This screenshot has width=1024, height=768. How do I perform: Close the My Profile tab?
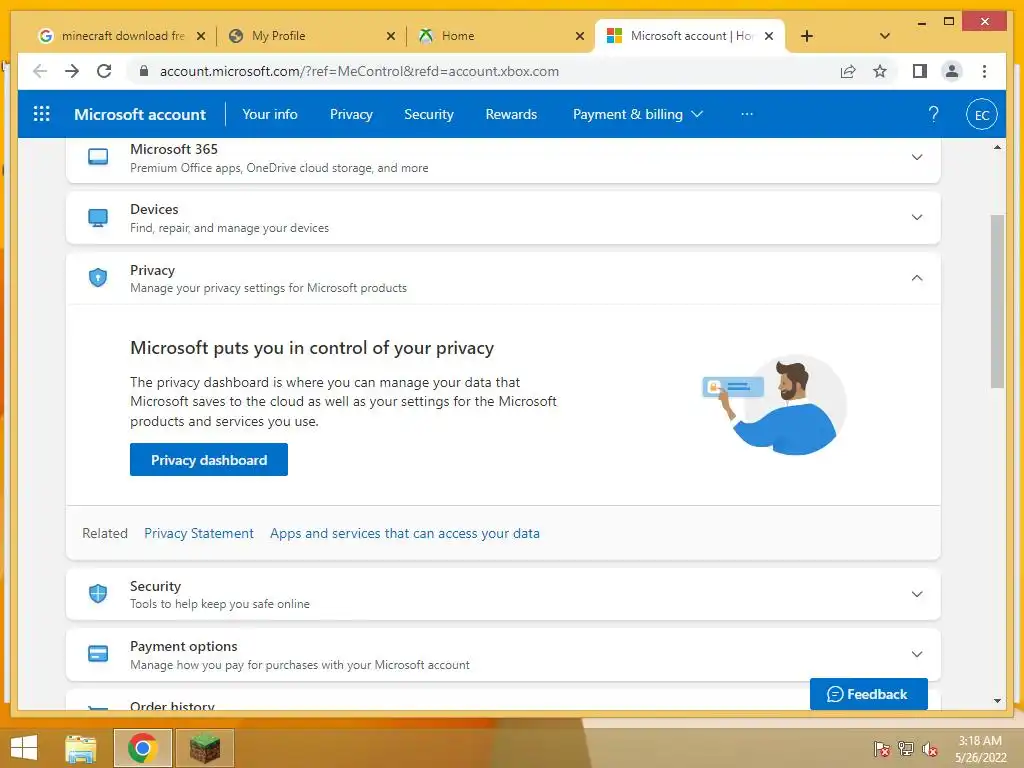click(391, 36)
